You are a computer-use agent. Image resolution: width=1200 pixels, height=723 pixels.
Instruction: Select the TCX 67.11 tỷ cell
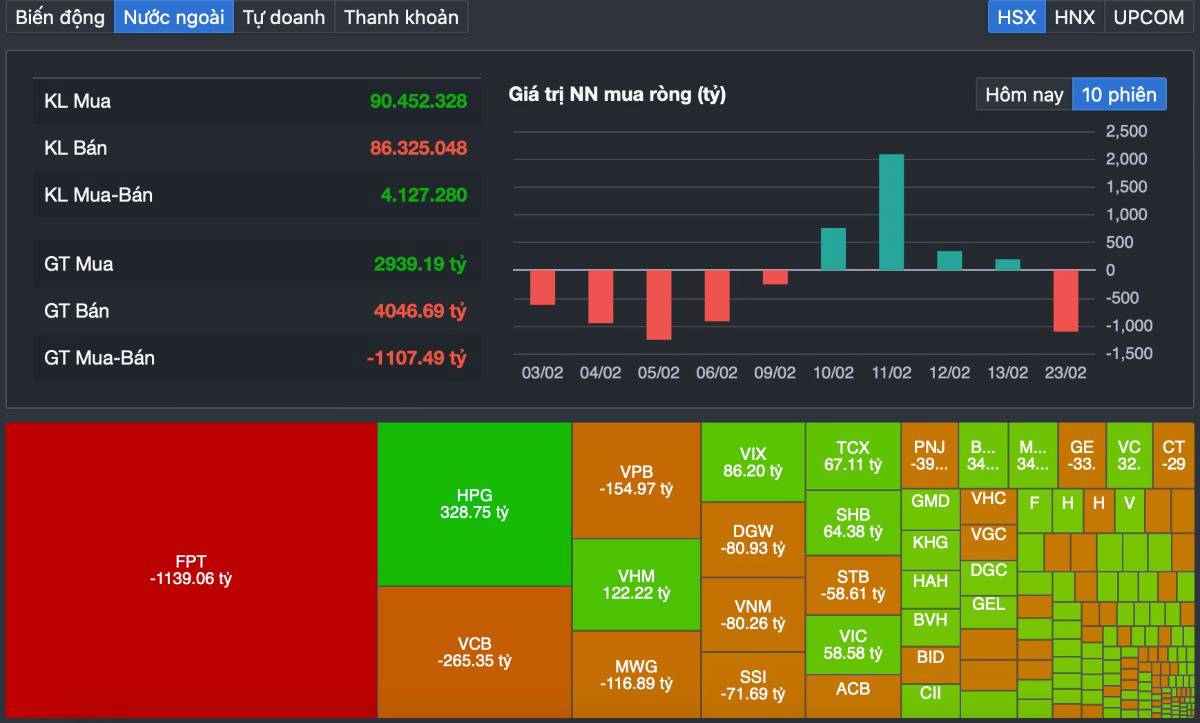click(x=853, y=456)
